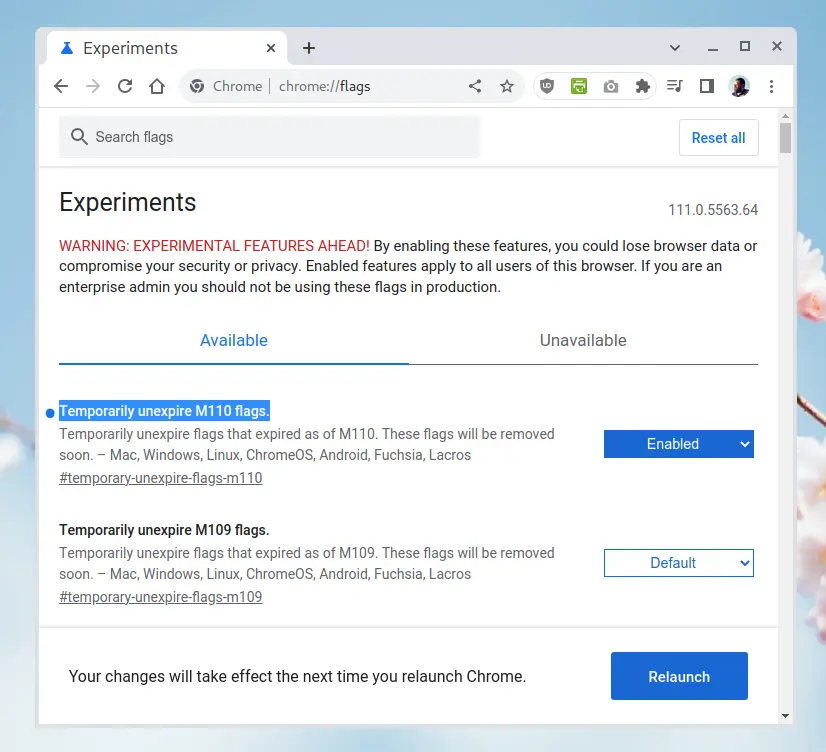This screenshot has height=752, width=826.
Task: Click the page vertical scrollbar thumb
Action: (785, 138)
